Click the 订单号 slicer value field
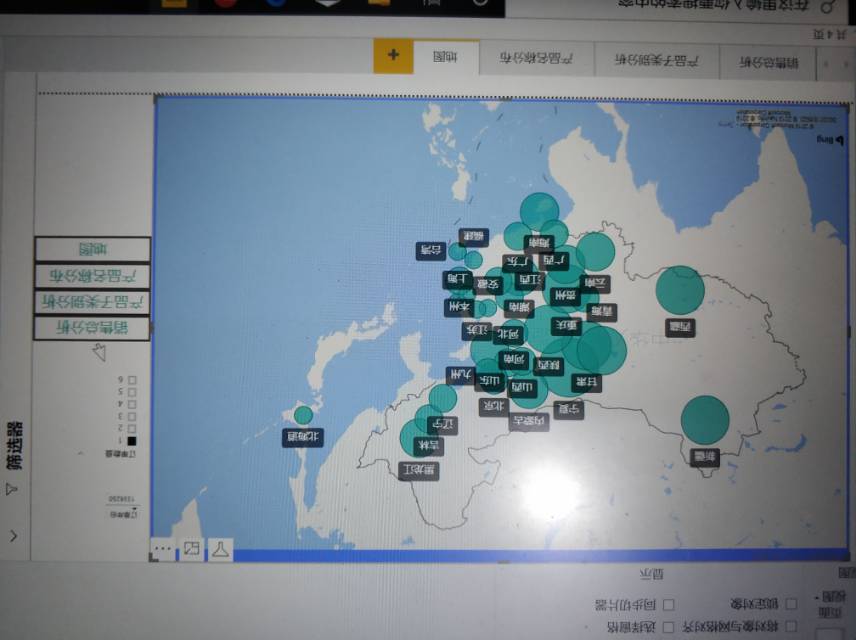 point(121,499)
